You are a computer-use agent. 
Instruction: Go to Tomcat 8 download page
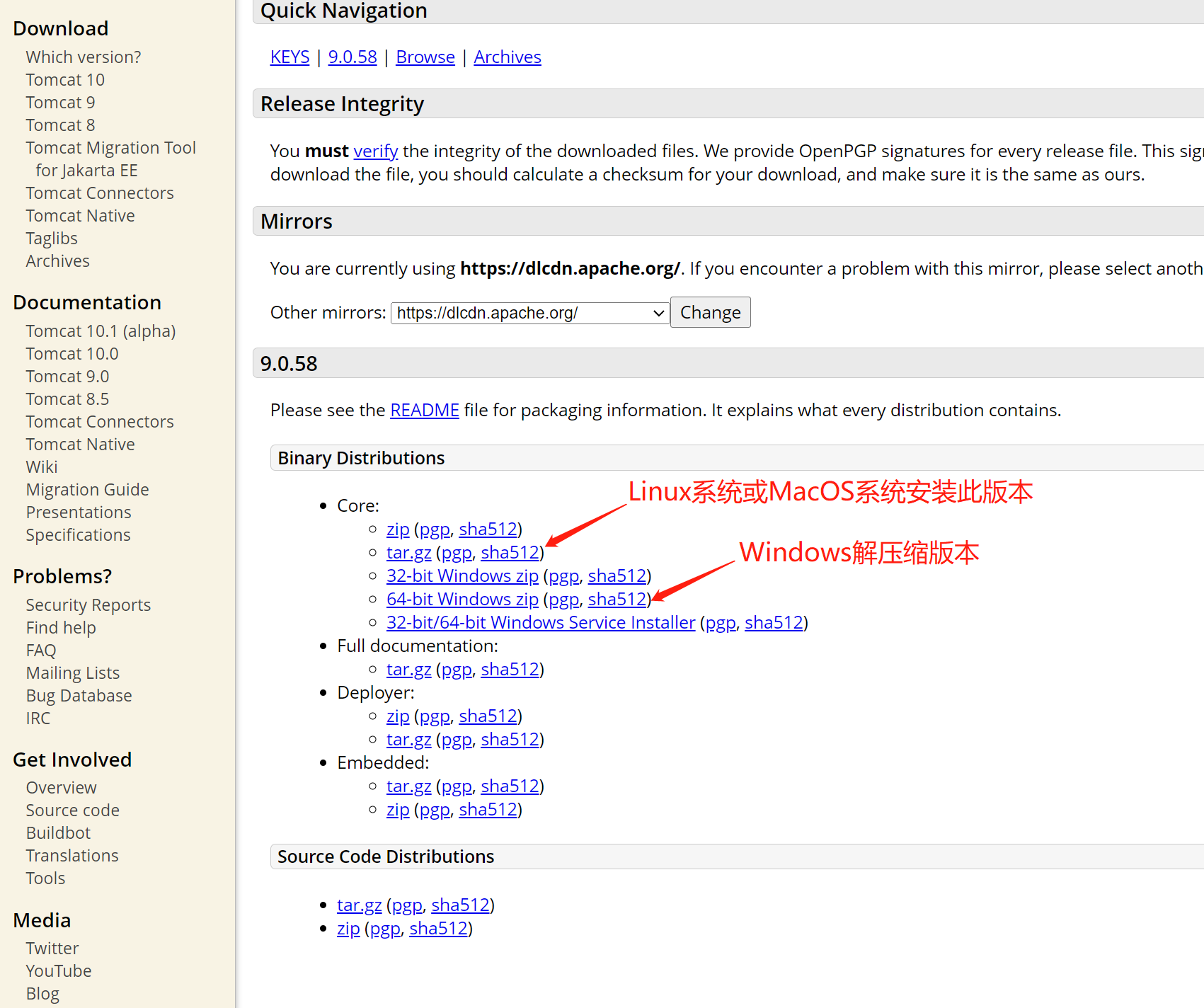[x=60, y=125]
